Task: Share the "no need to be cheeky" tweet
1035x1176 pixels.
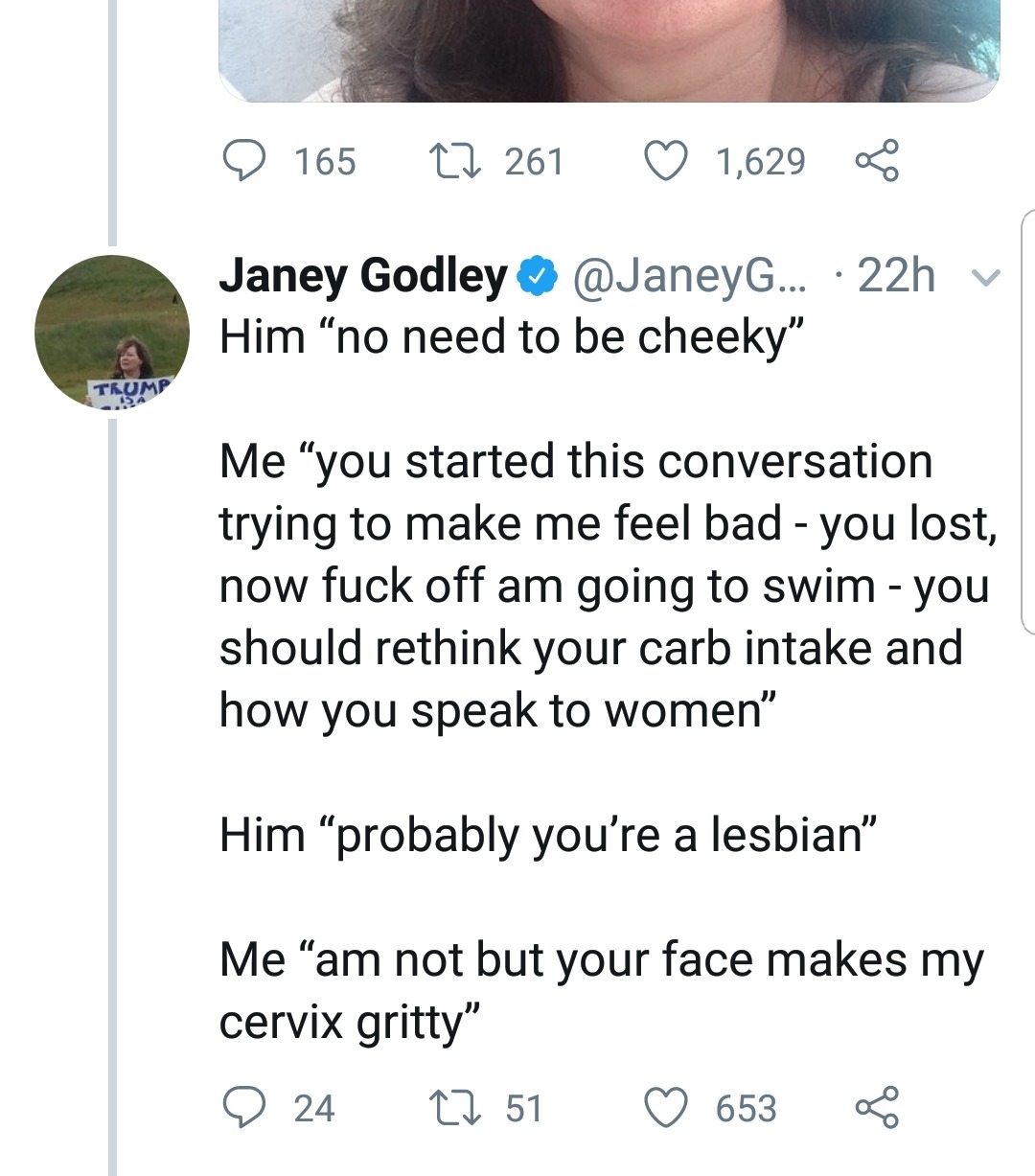Action: (876, 1108)
